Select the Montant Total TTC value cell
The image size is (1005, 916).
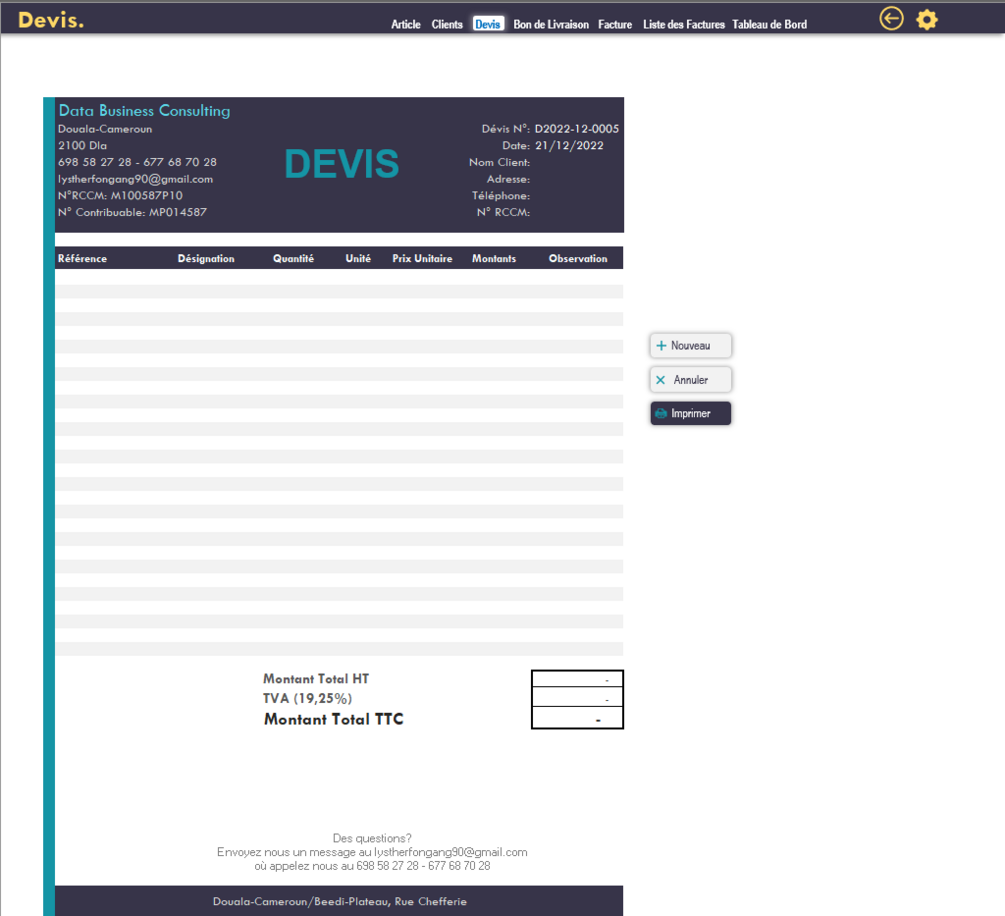(x=577, y=718)
